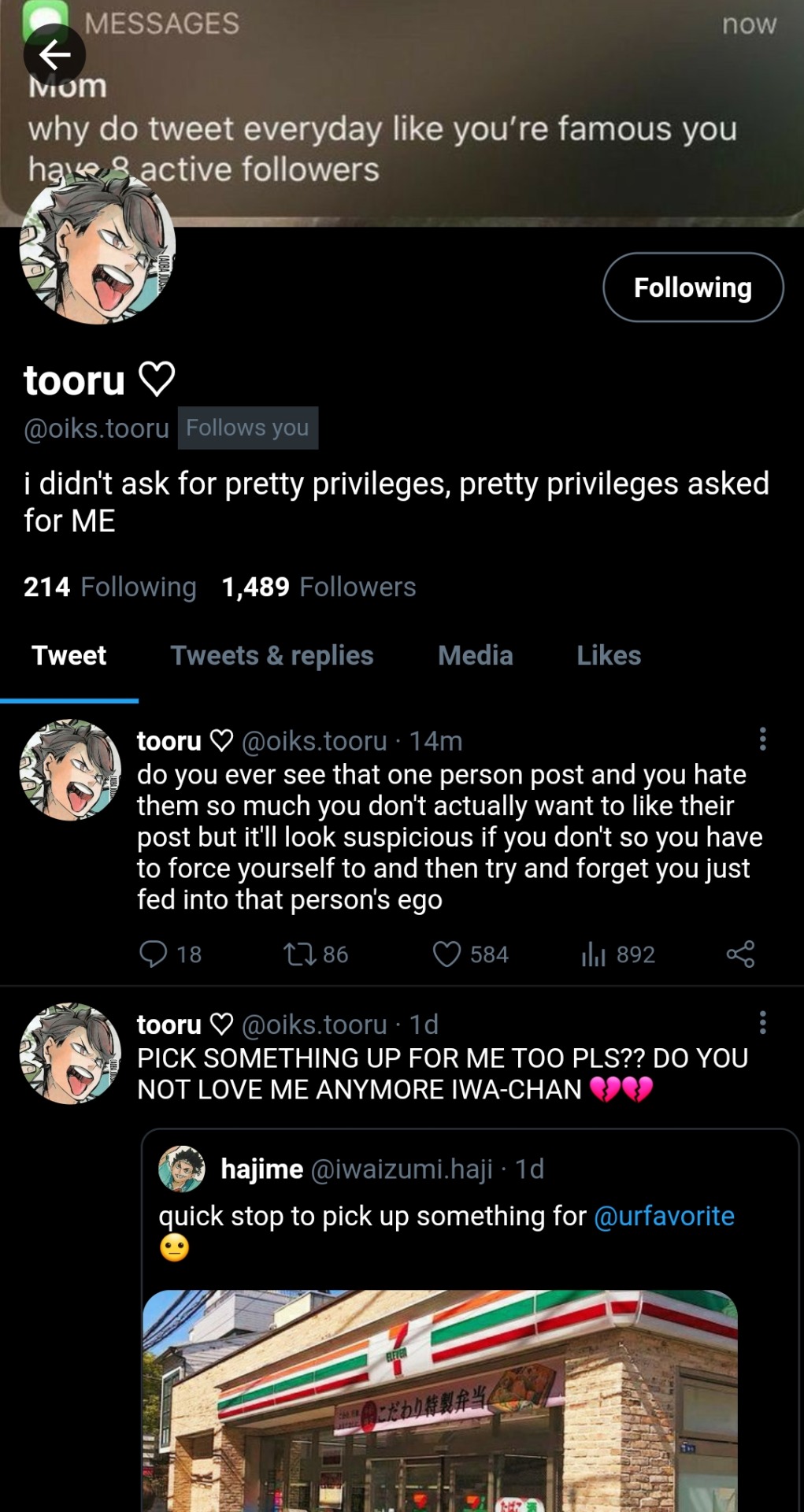The width and height of the screenshot is (804, 1512).
Task: Open more options on the 1d tweet
Action: point(762,1022)
